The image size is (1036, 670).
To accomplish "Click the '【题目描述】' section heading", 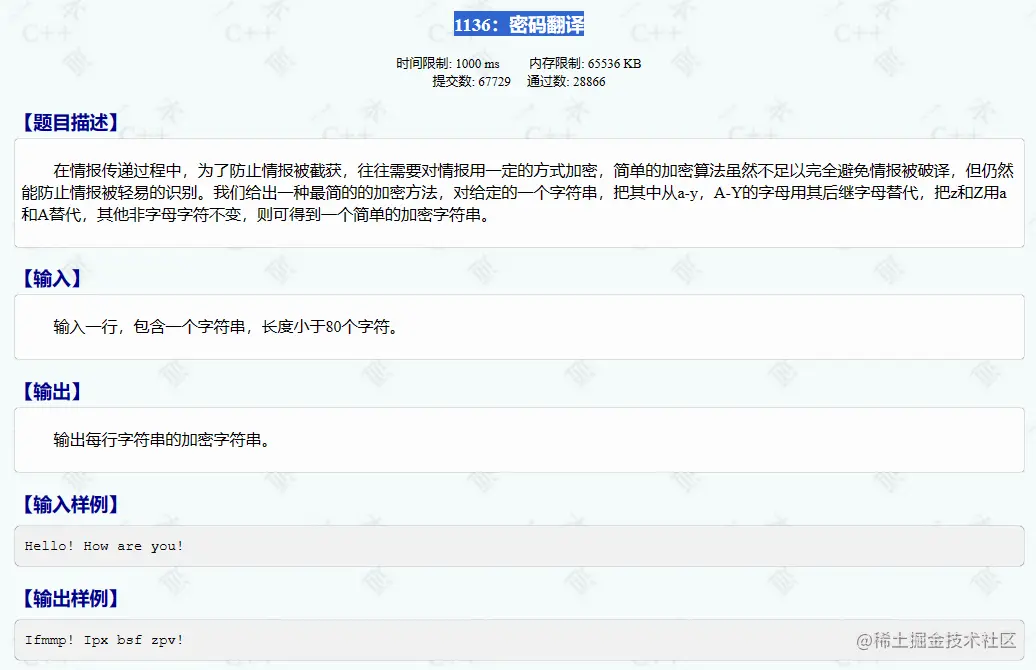I will [x=71, y=122].
